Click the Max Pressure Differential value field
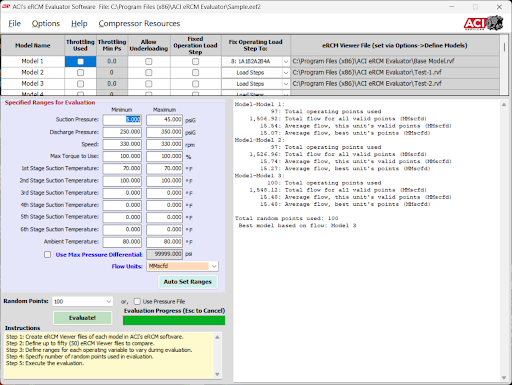 pos(164,254)
